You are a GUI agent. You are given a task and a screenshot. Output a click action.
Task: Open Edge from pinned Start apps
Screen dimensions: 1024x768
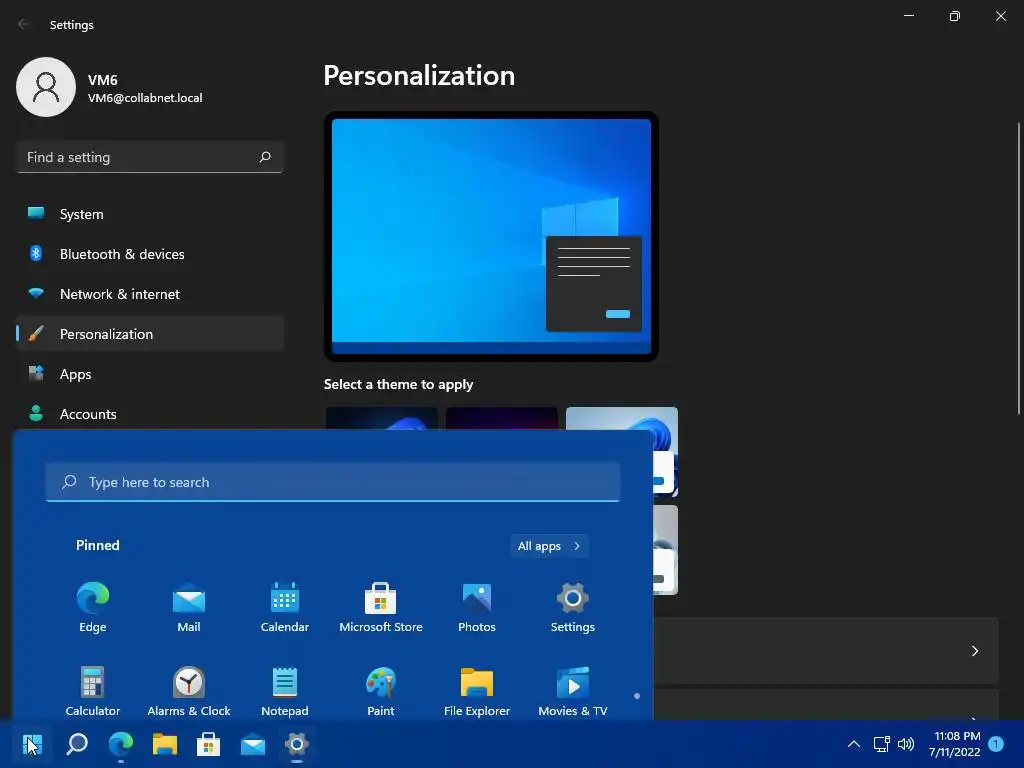pos(92,607)
